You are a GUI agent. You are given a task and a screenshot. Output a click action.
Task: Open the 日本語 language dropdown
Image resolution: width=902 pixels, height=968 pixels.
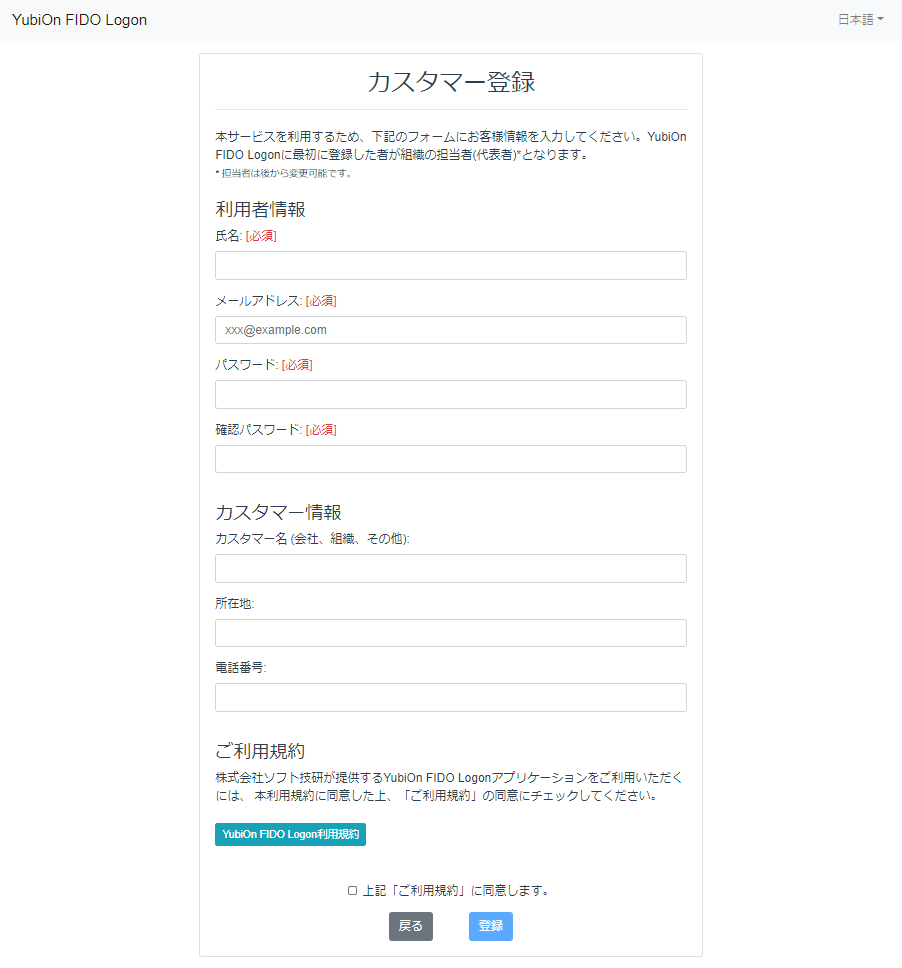(x=860, y=20)
